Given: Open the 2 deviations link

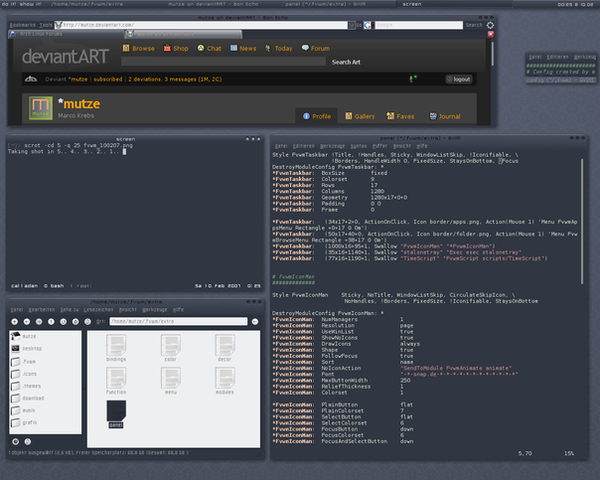Looking at the screenshot, I should [x=145, y=79].
